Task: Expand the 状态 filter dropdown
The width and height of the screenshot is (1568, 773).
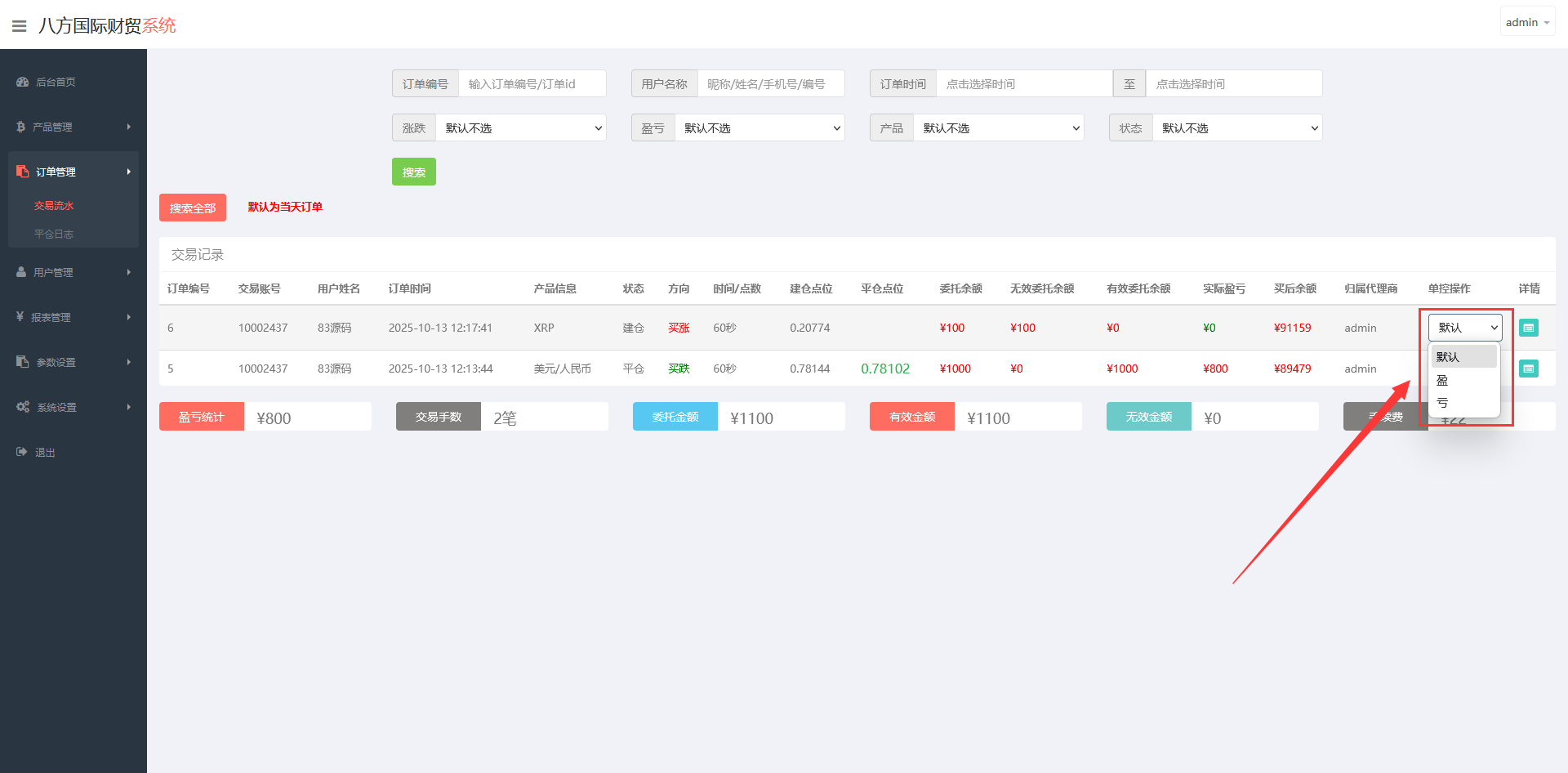Action: (x=1237, y=128)
